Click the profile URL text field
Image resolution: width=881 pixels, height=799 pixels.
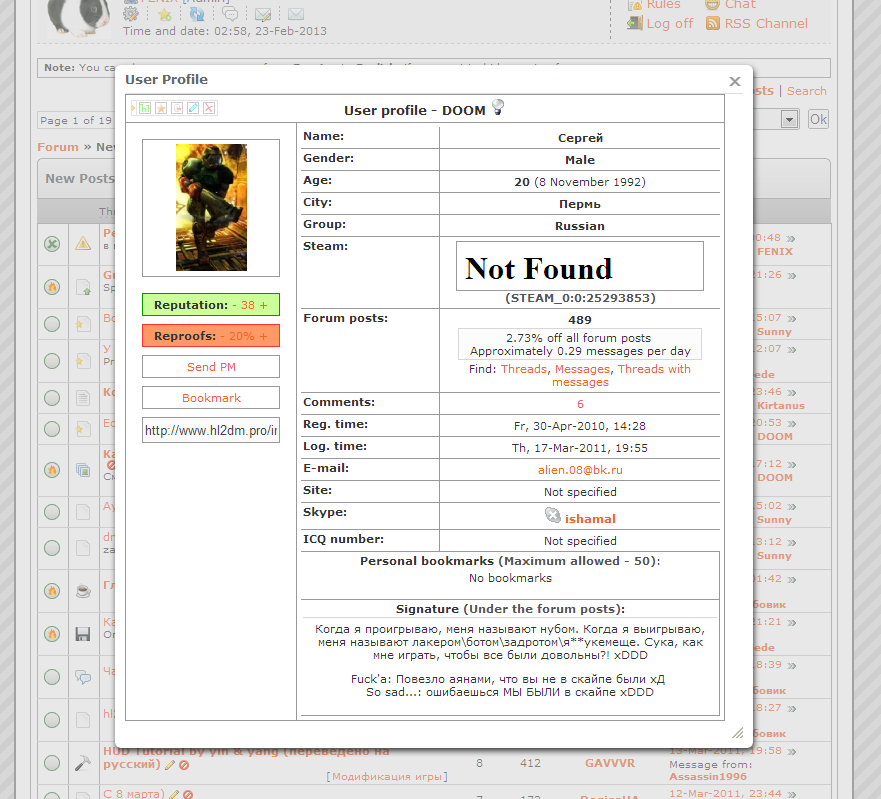[211, 430]
